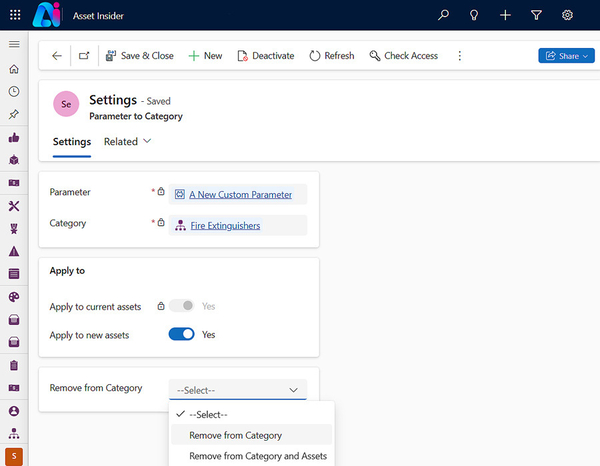
Task: Open the clipboard sidebar icon
Action: click(14, 365)
